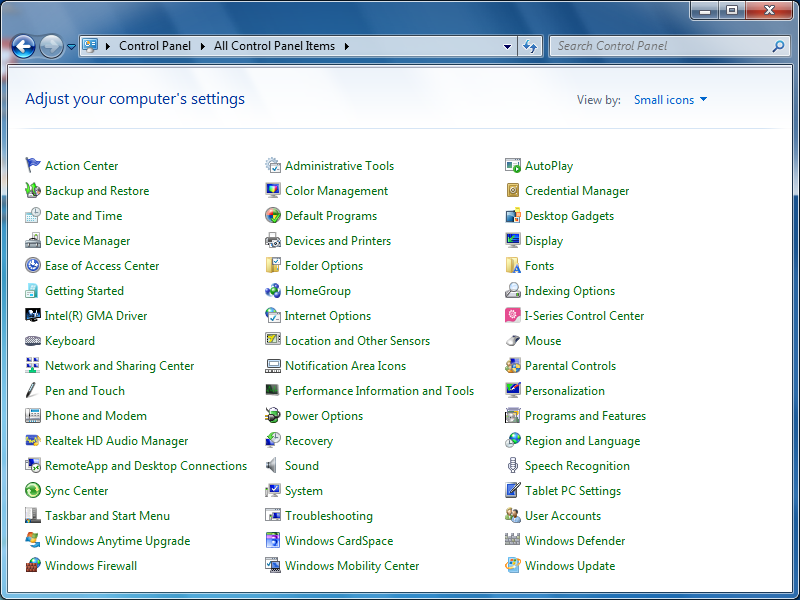Click the Power Options icon

[x=273, y=415]
